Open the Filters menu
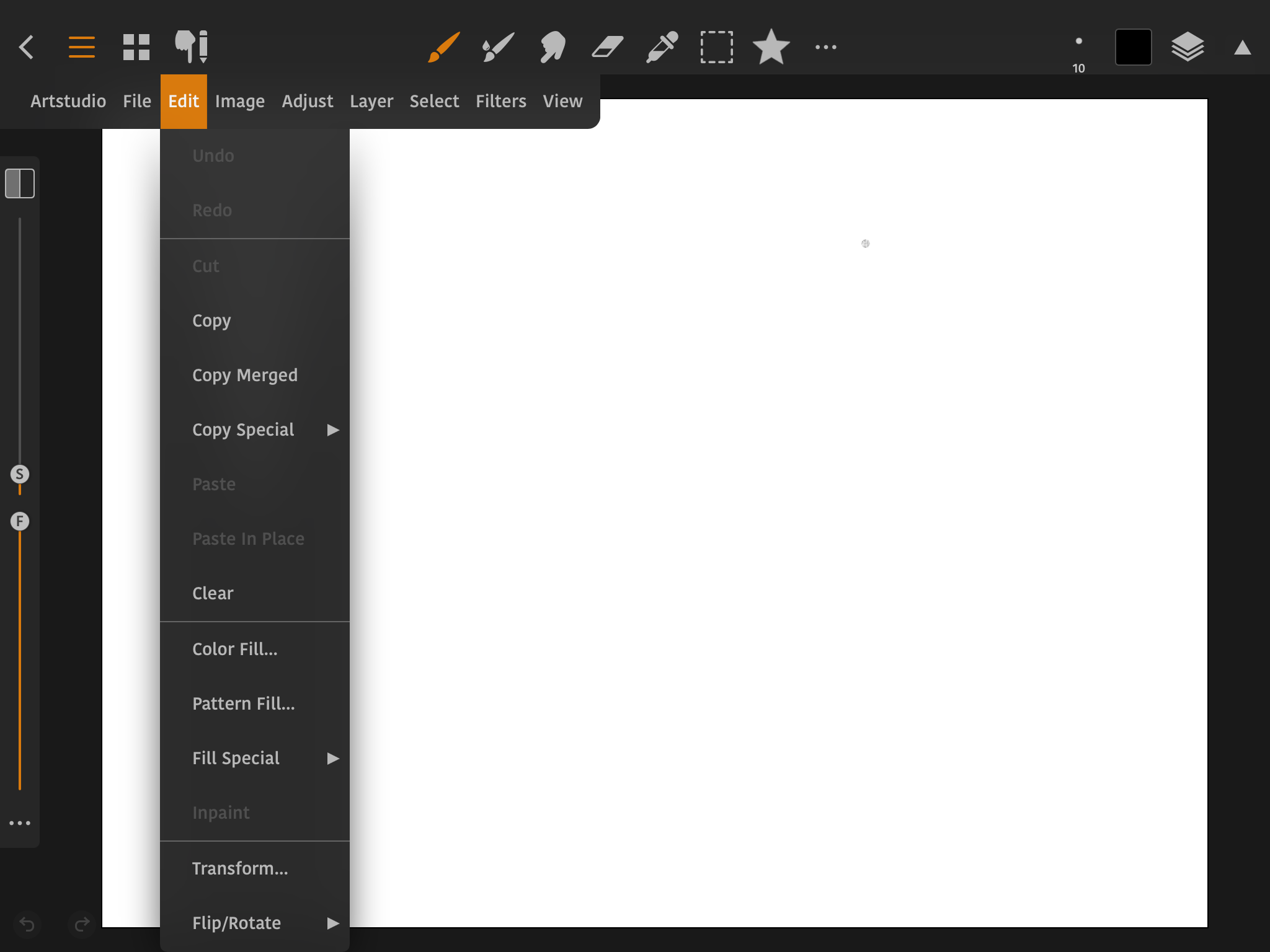This screenshot has height=952, width=1270. (x=500, y=101)
